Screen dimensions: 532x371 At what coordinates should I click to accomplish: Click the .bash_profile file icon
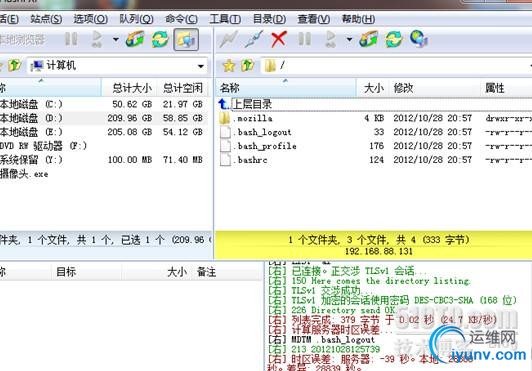tap(225, 146)
